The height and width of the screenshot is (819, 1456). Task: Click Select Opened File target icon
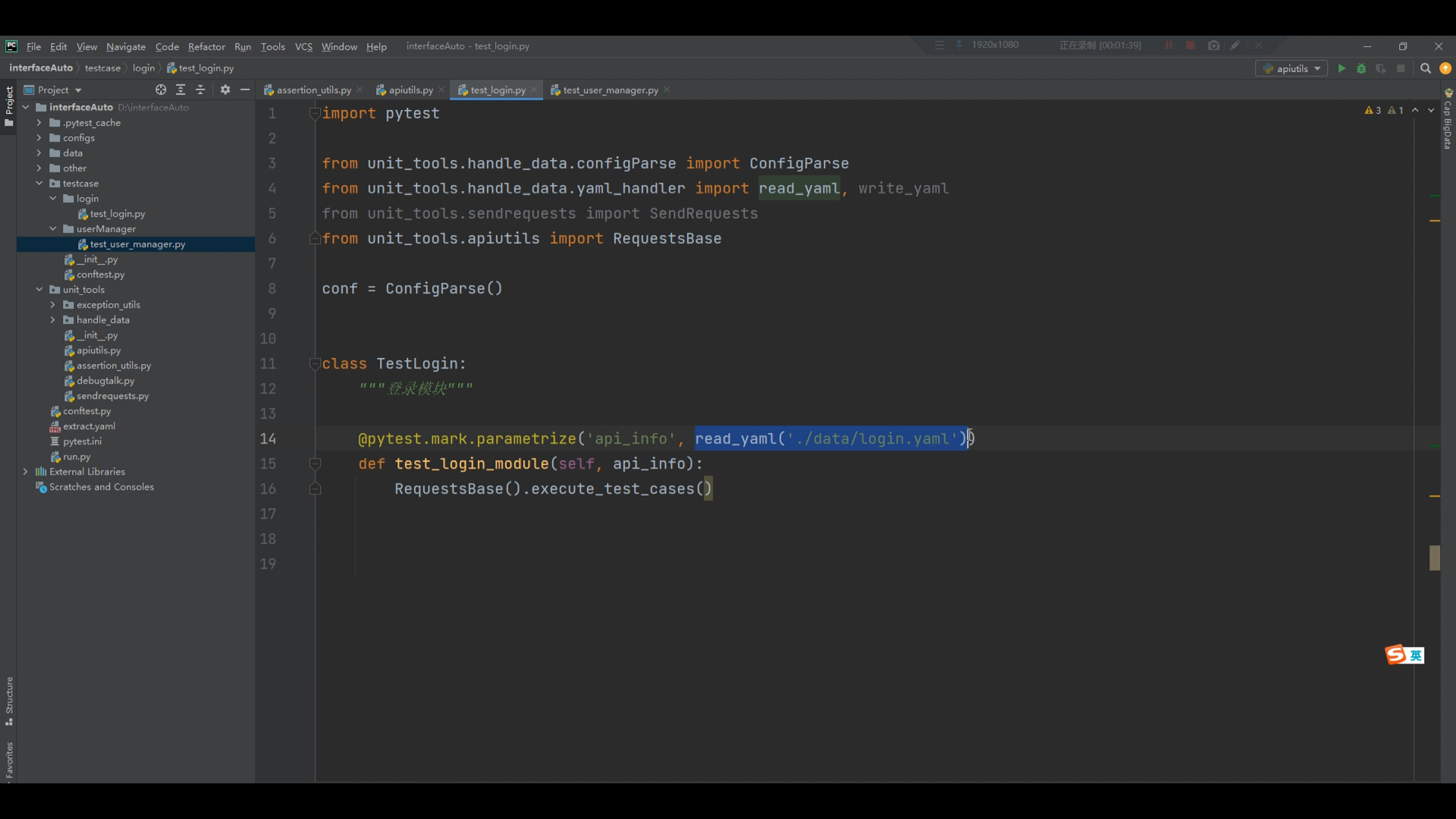pos(161,89)
